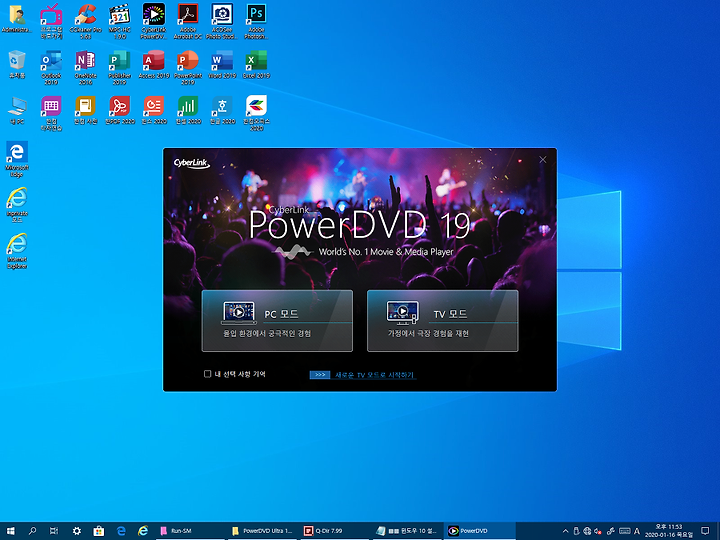
Task: Switch to Q-Dir 7.99 taskbar window
Action: click(x=335, y=531)
